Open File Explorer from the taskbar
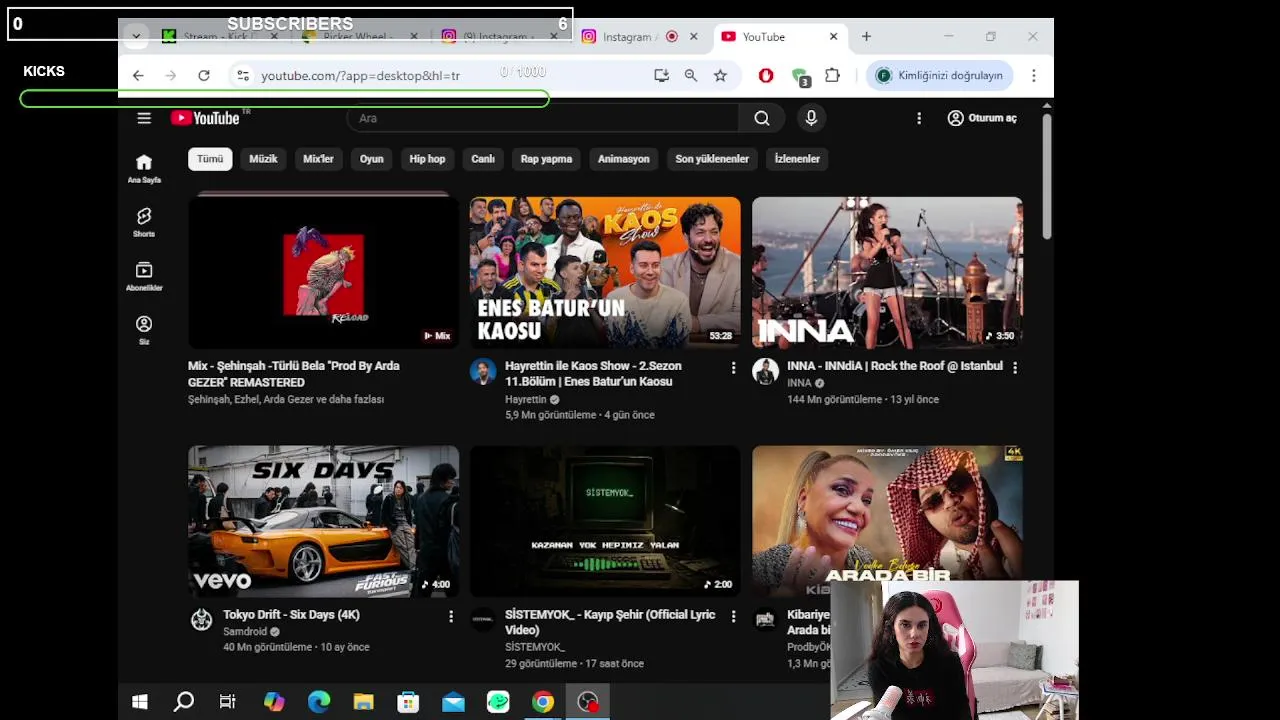This screenshot has height=720, width=1280. [363, 702]
